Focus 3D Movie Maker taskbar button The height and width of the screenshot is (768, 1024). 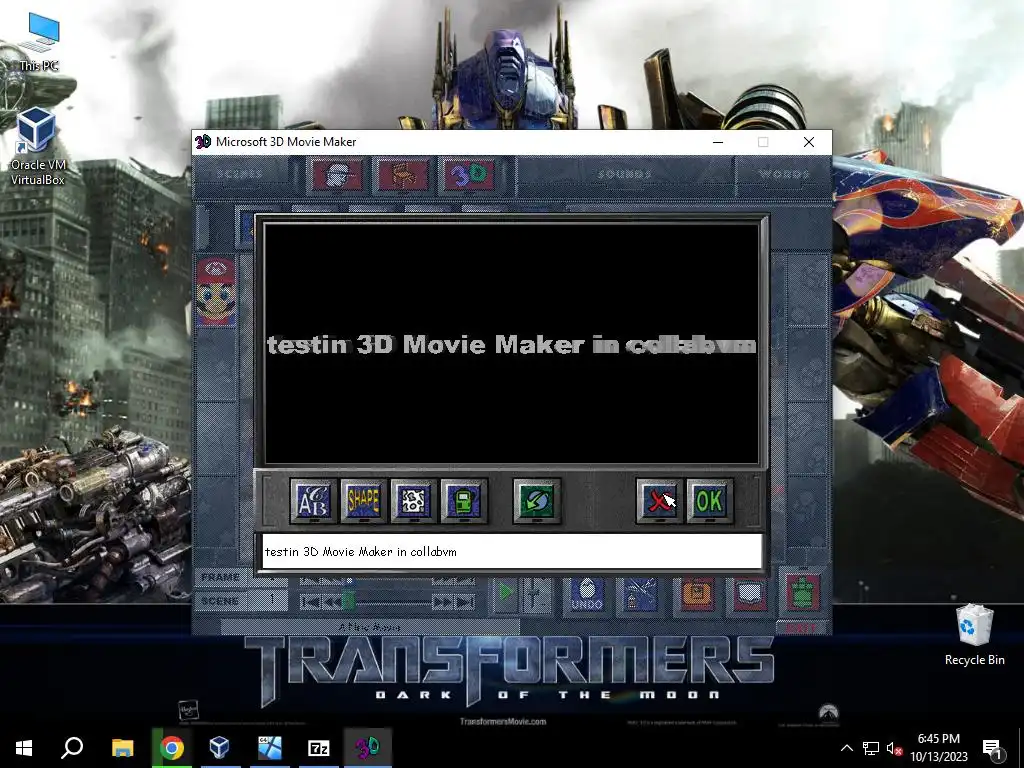(x=368, y=748)
